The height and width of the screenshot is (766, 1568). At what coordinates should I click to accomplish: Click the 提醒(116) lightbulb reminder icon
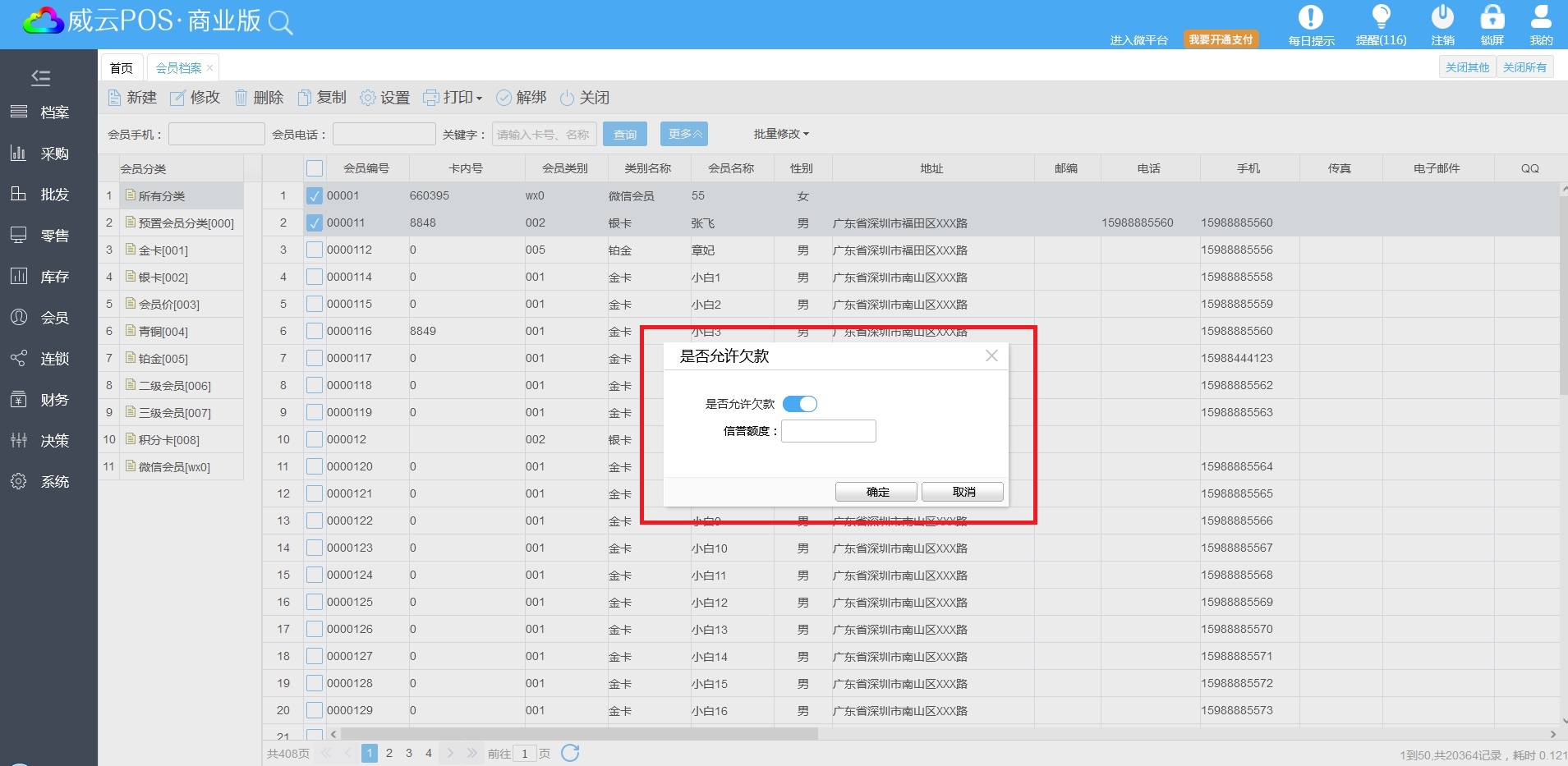(1381, 17)
